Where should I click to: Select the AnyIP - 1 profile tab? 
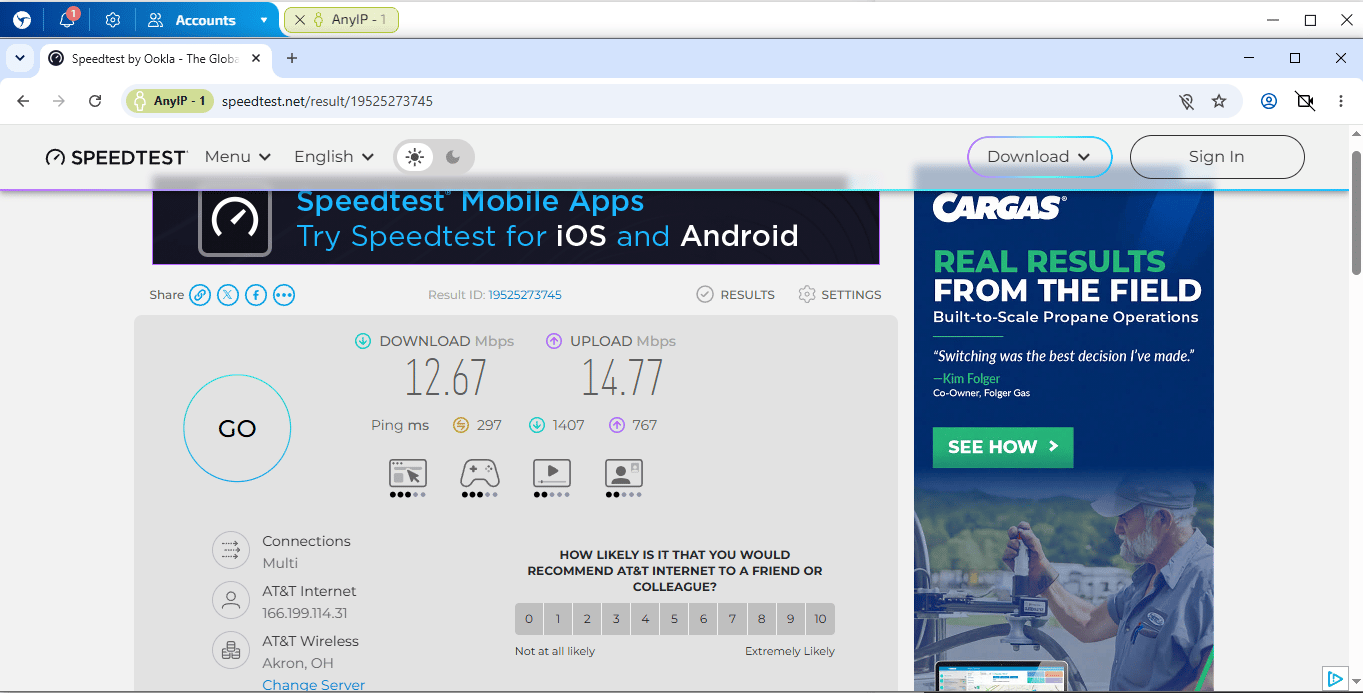pos(341,20)
